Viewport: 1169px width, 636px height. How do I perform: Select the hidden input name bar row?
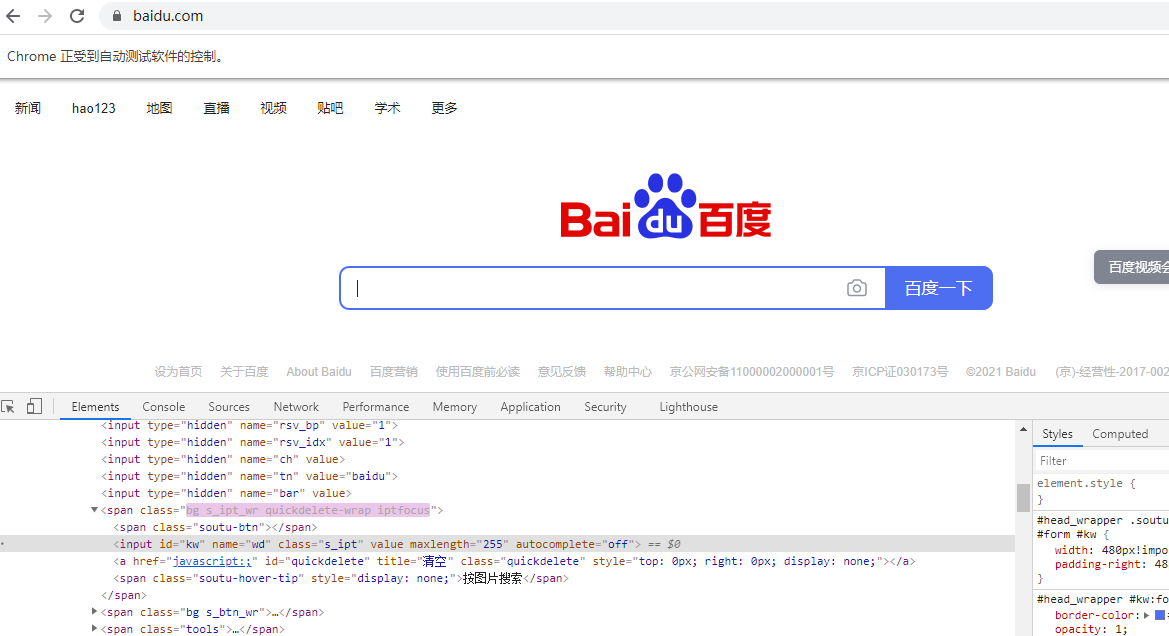(507, 493)
